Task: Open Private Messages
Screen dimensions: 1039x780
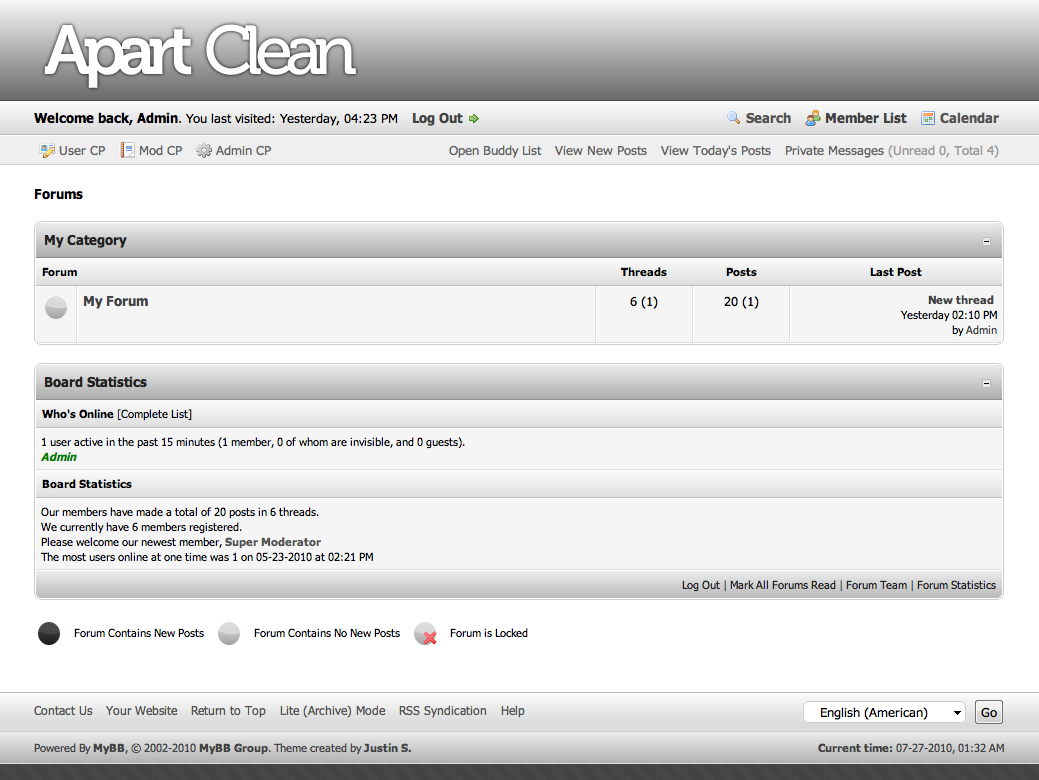Action: (x=834, y=151)
